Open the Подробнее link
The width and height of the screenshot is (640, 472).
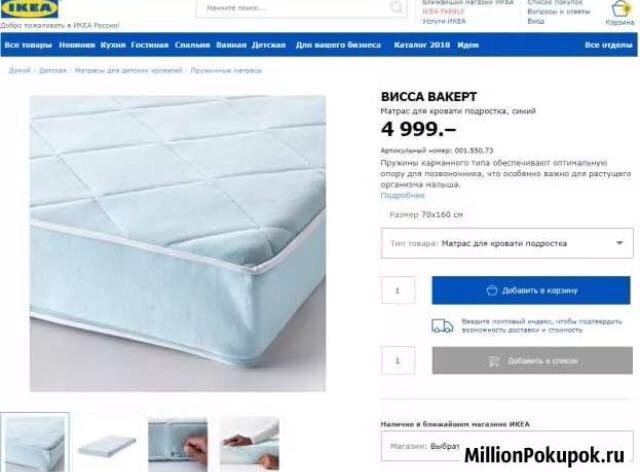(402, 195)
